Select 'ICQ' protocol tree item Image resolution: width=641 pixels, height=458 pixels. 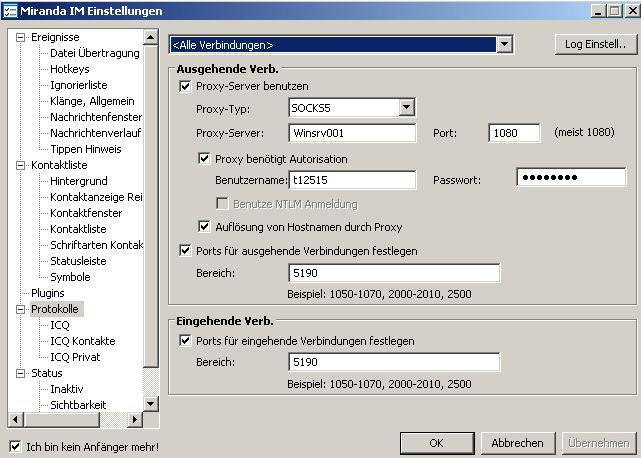[60, 325]
